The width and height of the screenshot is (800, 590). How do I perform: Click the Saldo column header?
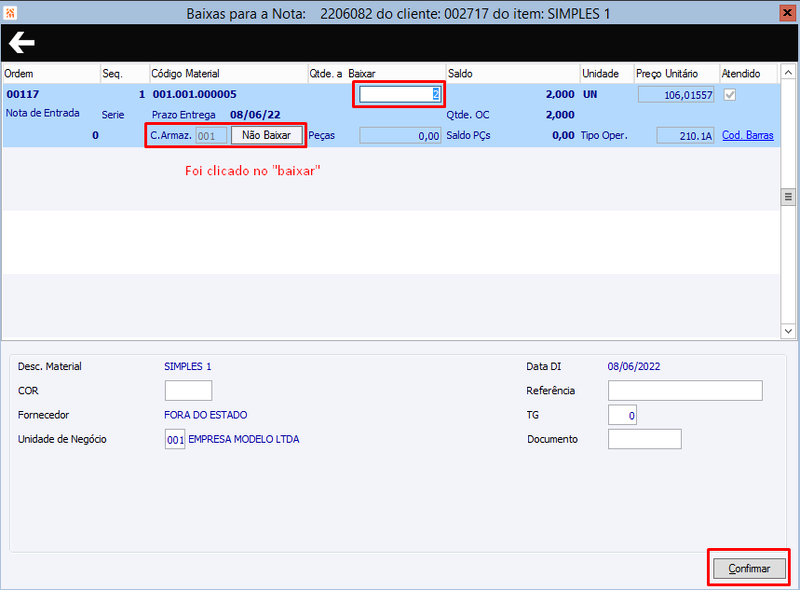[513, 73]
